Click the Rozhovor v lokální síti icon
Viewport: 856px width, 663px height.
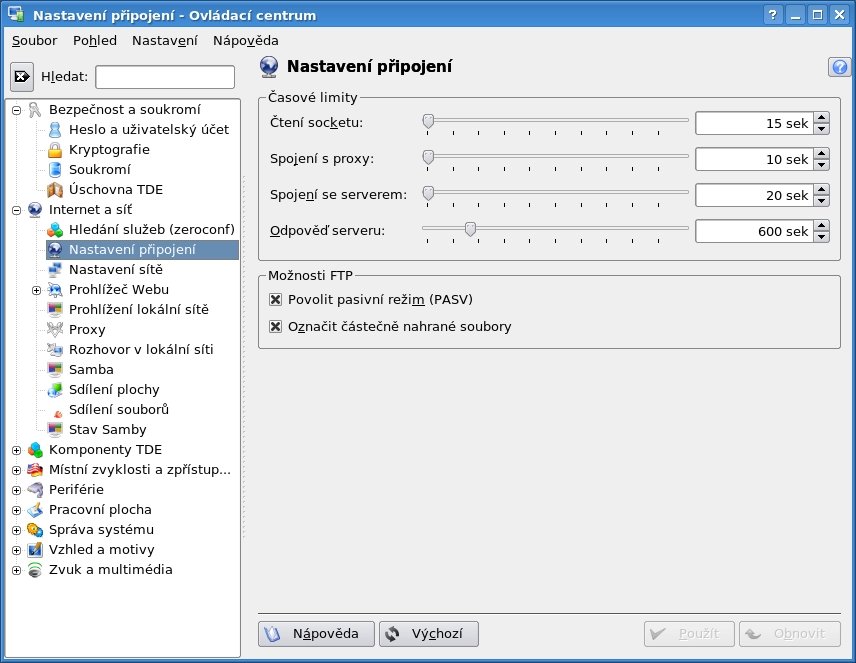[x=55, y=350]
